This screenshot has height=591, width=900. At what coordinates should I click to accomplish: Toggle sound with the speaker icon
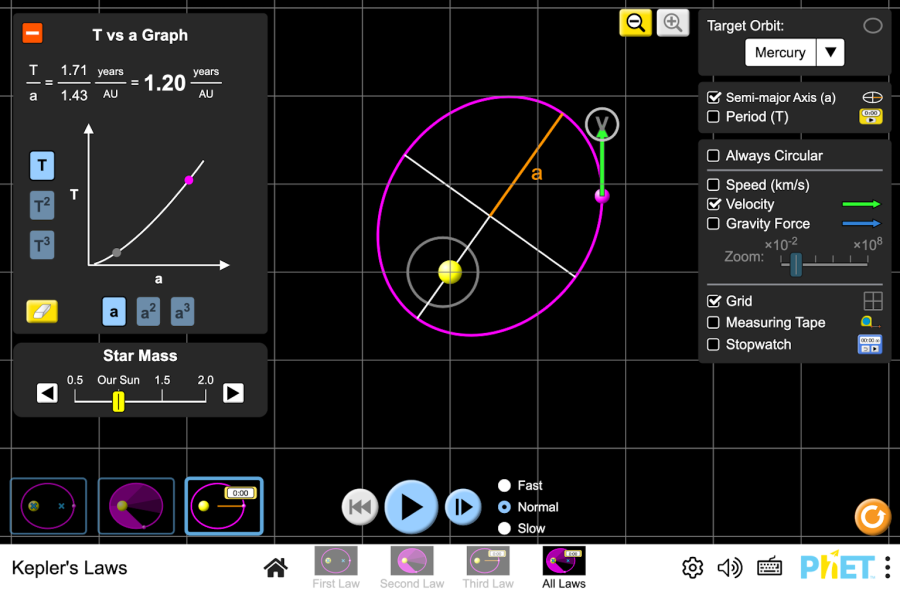730,568
